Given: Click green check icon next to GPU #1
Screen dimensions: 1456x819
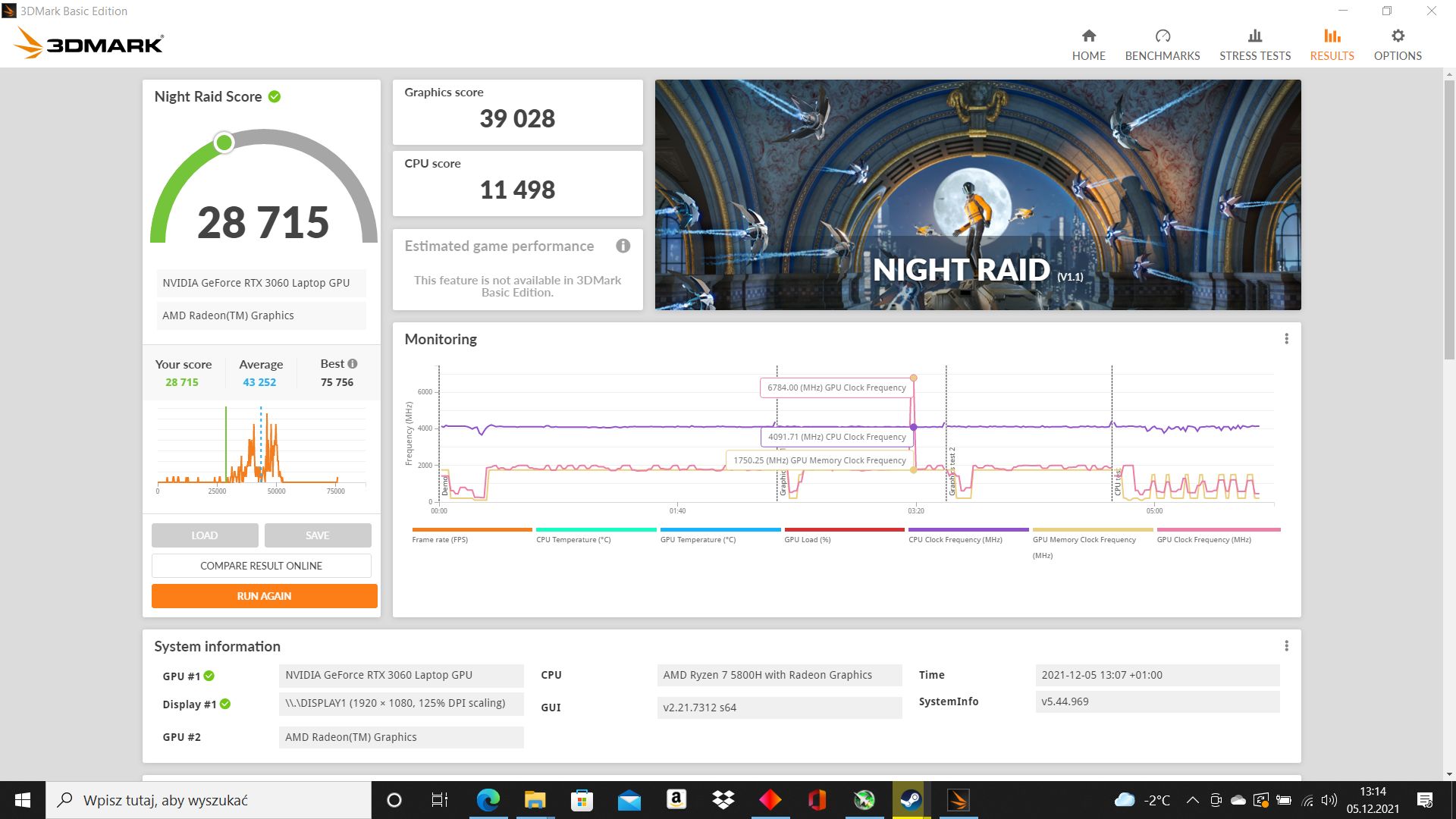Looking at the screenshot, I should point(209,676).
